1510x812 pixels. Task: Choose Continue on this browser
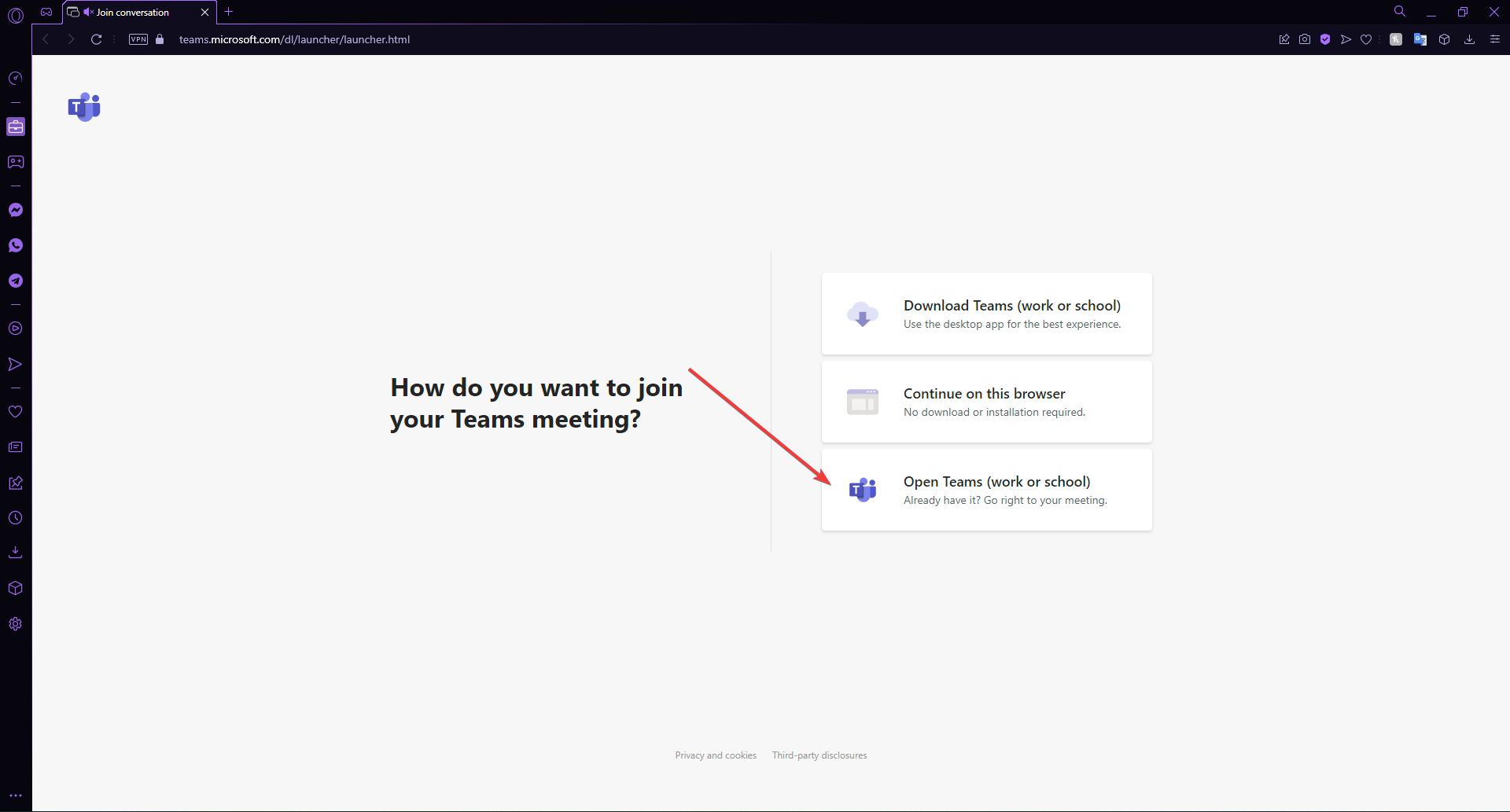tap(987, 402)
